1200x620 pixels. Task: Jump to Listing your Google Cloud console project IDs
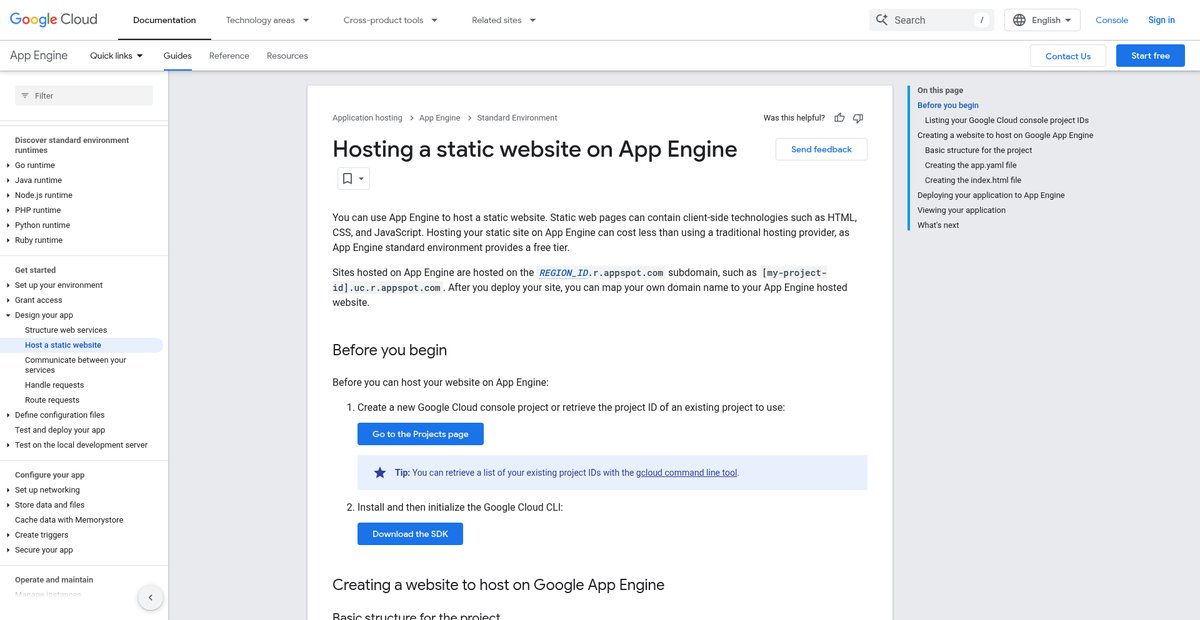pos(1007,120)
